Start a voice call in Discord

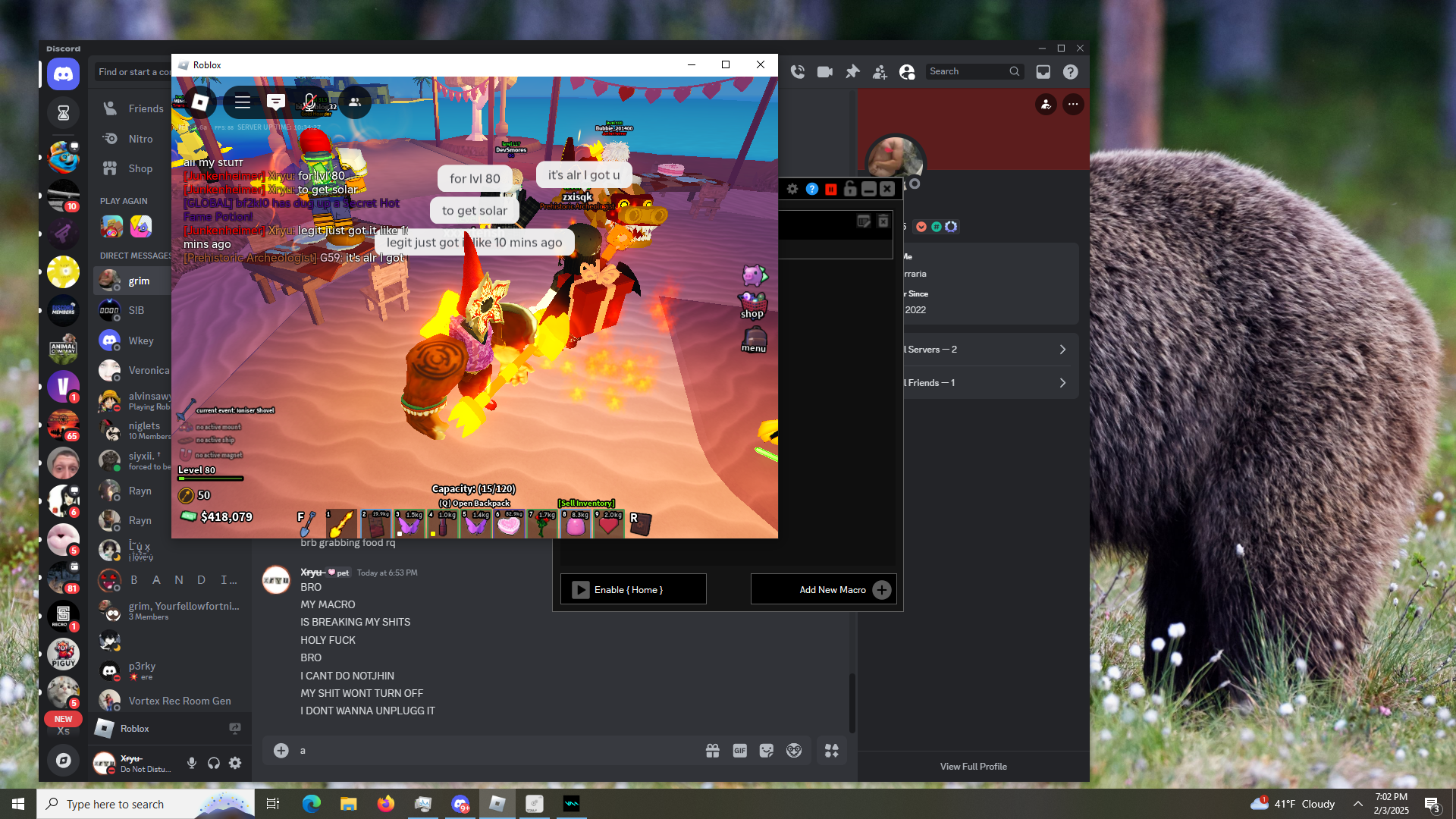(x=798, y=71)
